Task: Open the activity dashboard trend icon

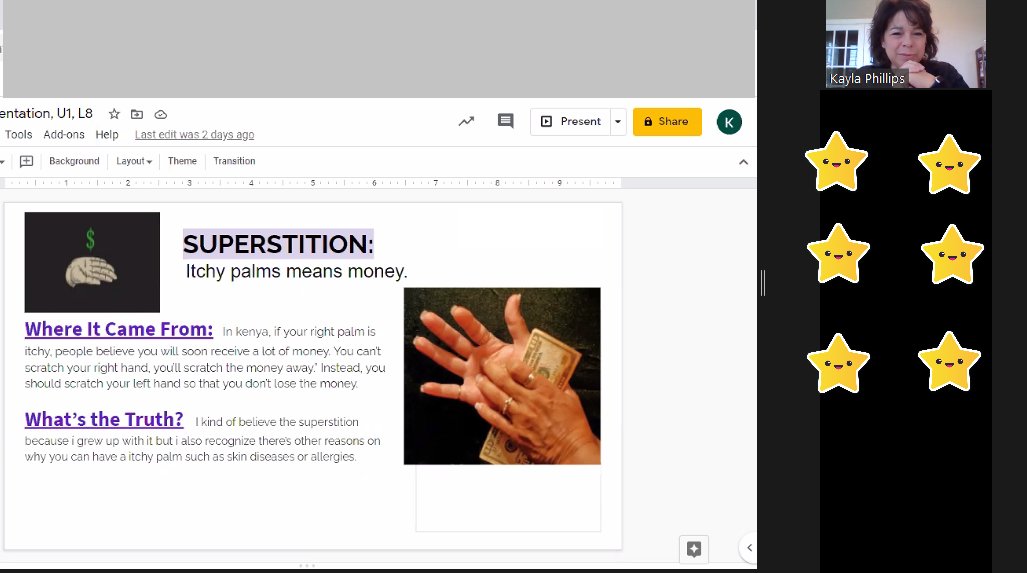Action: pos(466,121)
